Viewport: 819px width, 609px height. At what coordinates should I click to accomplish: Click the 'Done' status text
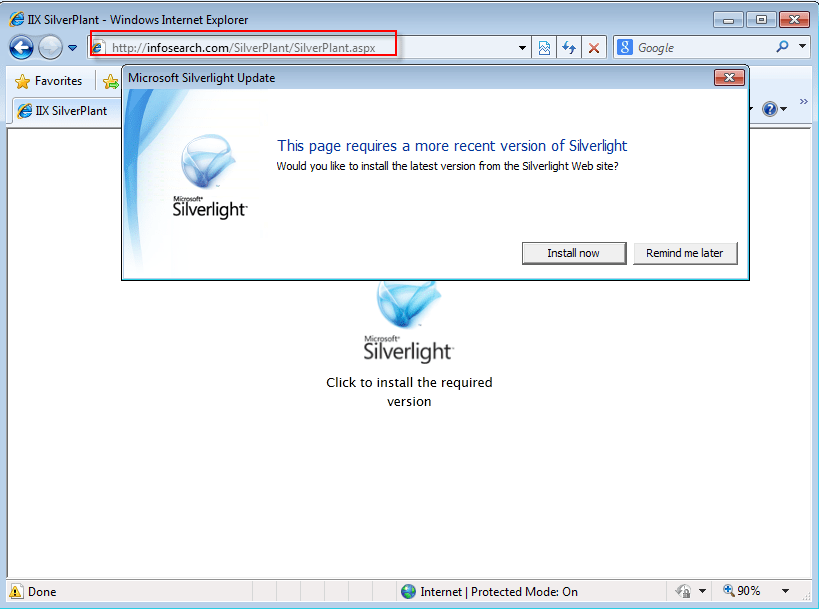pyautogui.click(x=42, y=592)
